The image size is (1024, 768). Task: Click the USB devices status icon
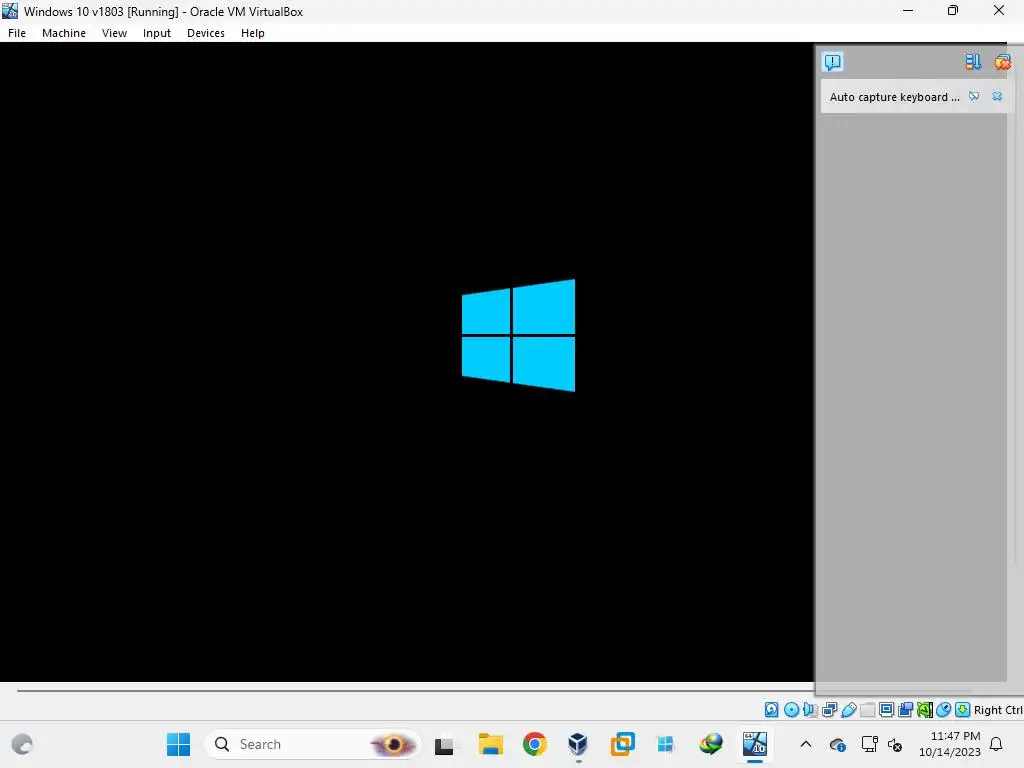click(x=848, y=710)
